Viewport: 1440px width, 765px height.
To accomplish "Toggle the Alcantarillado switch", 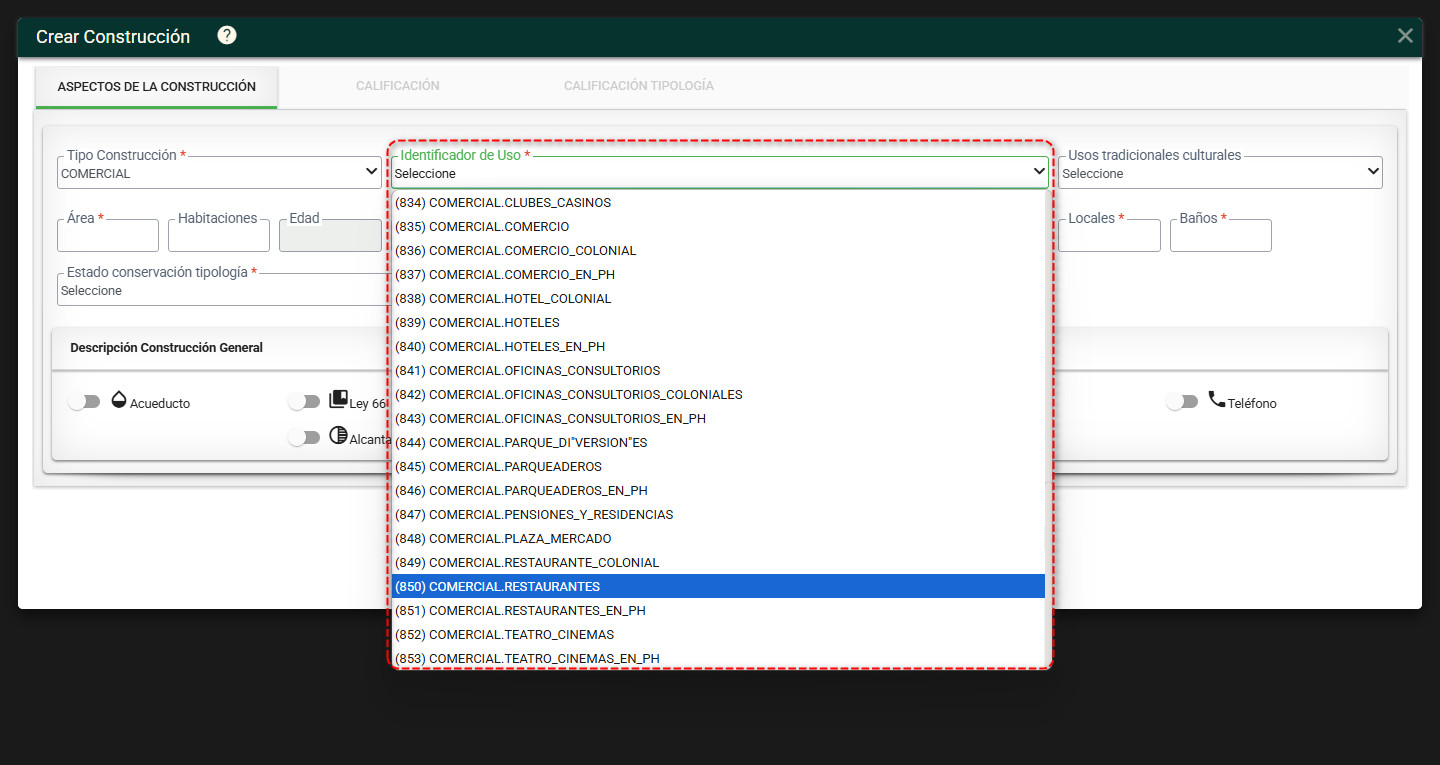I will click(x=304, y=438).
